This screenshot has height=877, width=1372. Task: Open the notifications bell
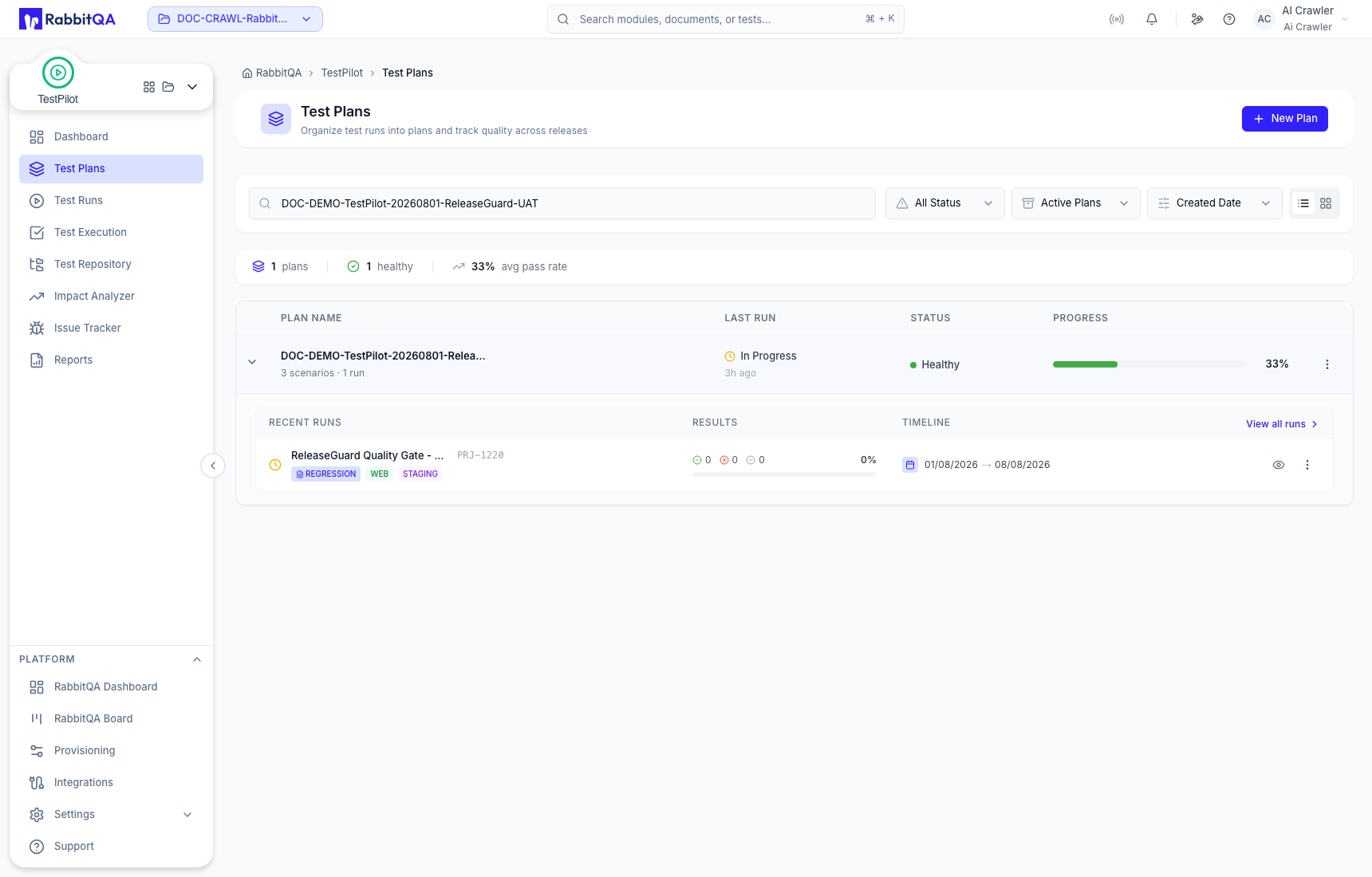click(1152, 19)
